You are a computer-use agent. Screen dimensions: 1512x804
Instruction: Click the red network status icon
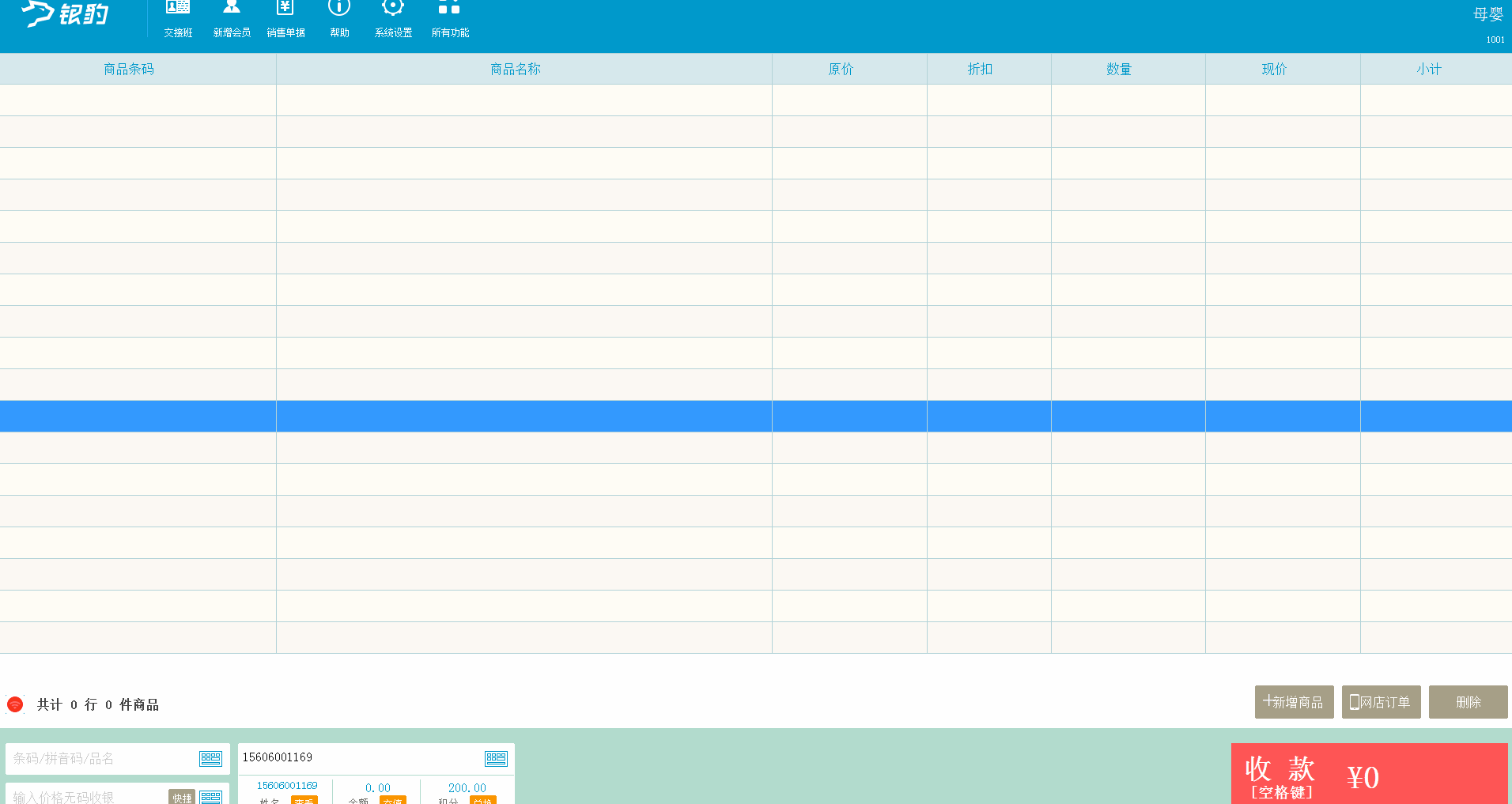pyautogui.click(x=15, y=704)
